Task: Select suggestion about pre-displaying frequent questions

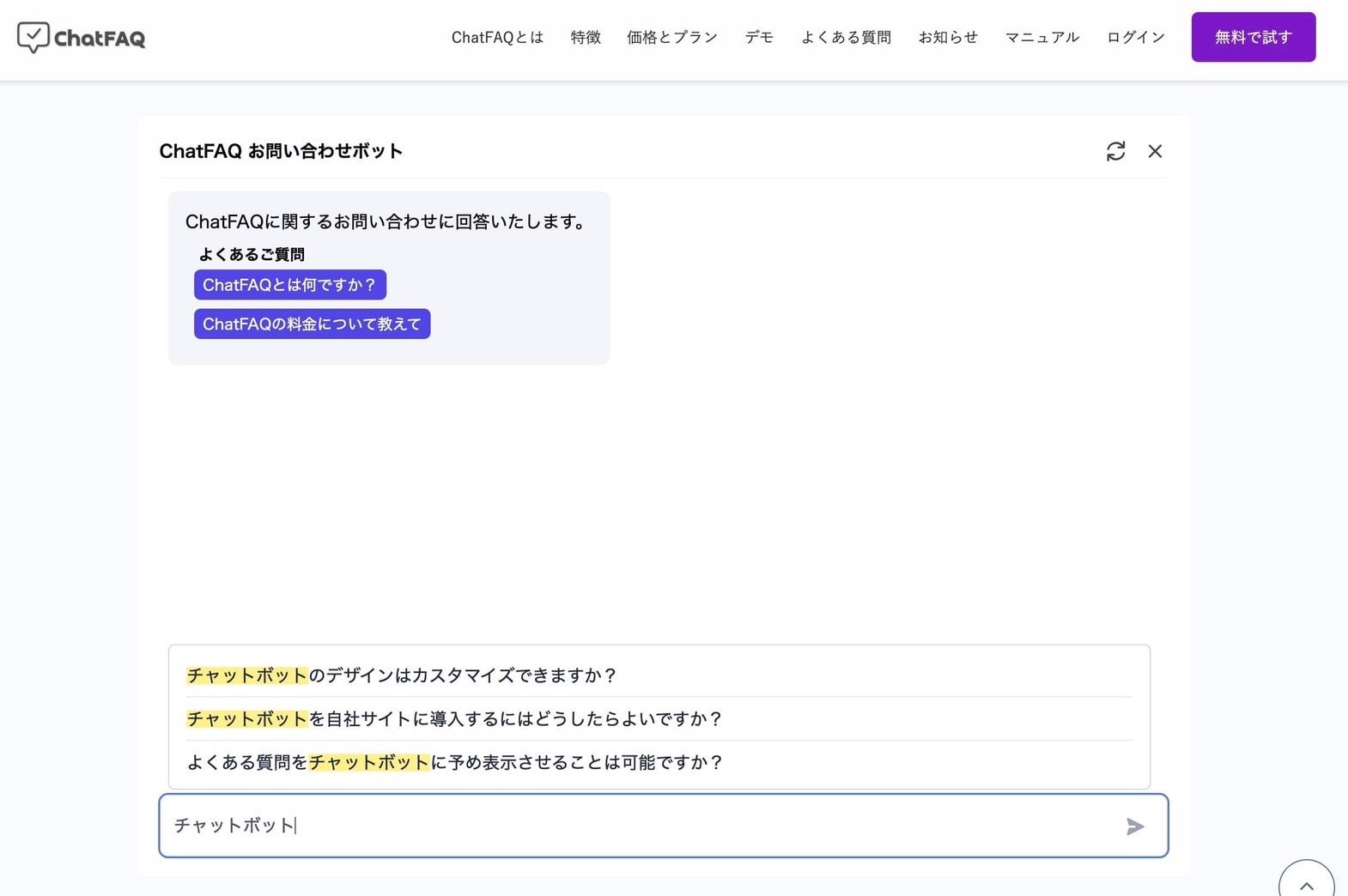Action: coord(455,762)
